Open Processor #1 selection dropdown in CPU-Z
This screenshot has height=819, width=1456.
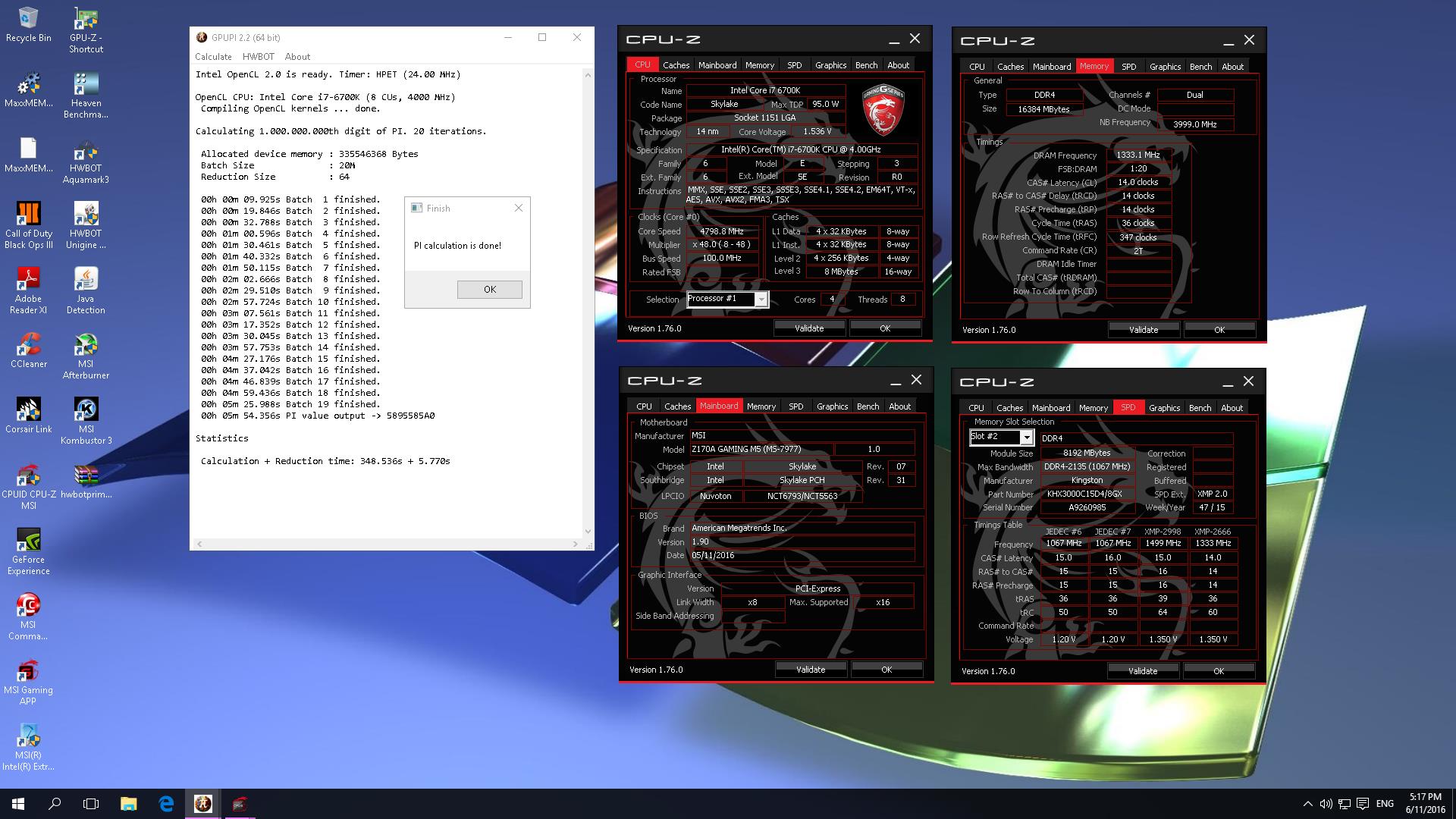click(728, 299)
